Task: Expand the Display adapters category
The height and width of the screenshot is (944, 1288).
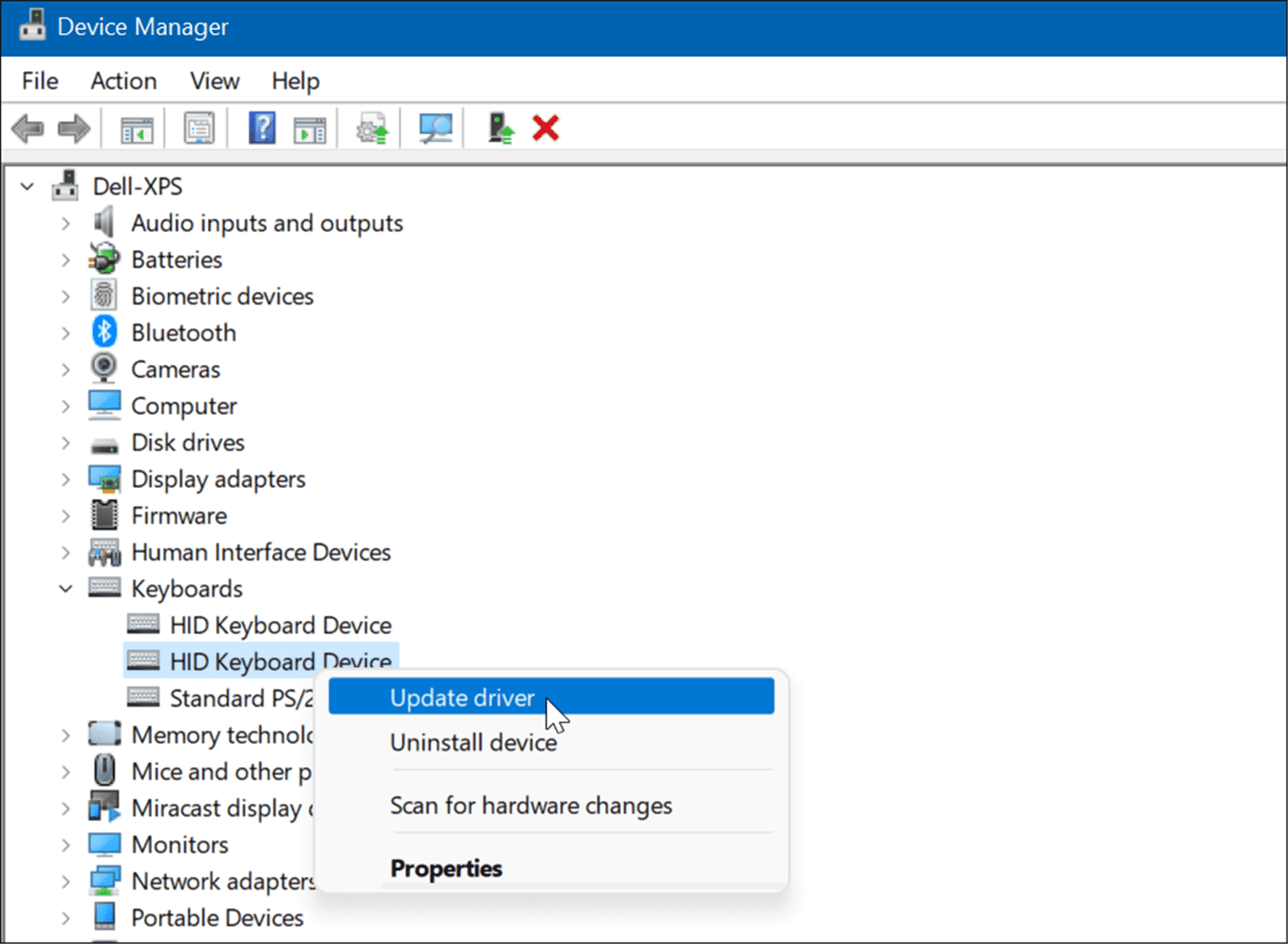Action: click(x=66, y=479)
